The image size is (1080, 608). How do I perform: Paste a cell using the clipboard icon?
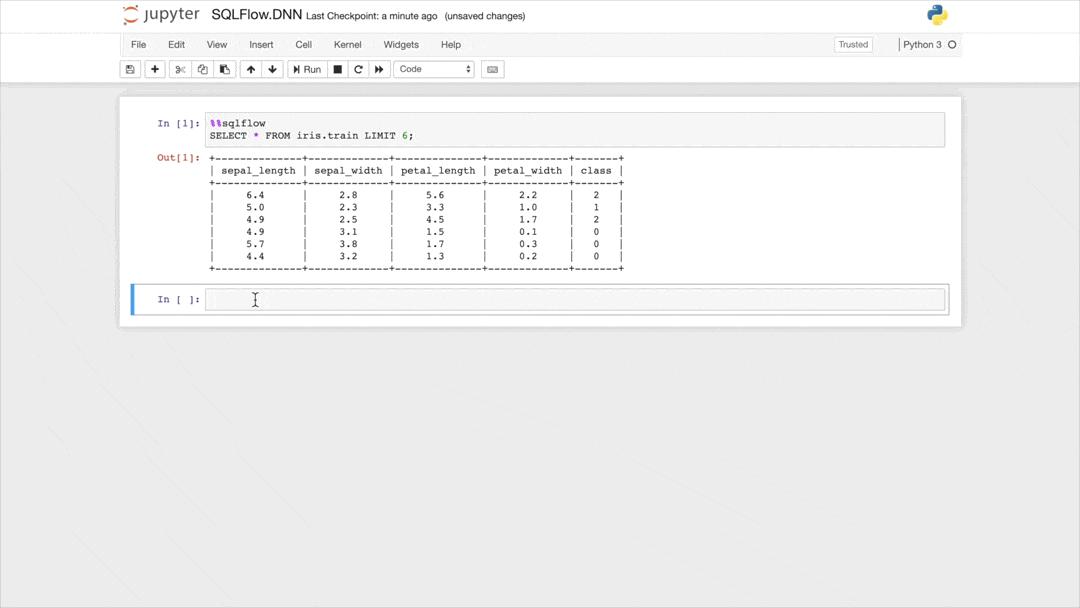click(224, 69)
